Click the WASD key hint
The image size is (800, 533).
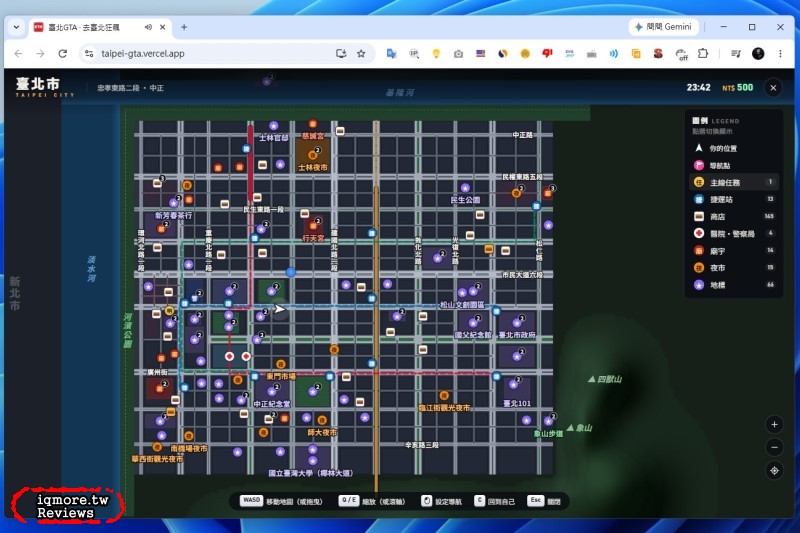[x=252, y=500]
